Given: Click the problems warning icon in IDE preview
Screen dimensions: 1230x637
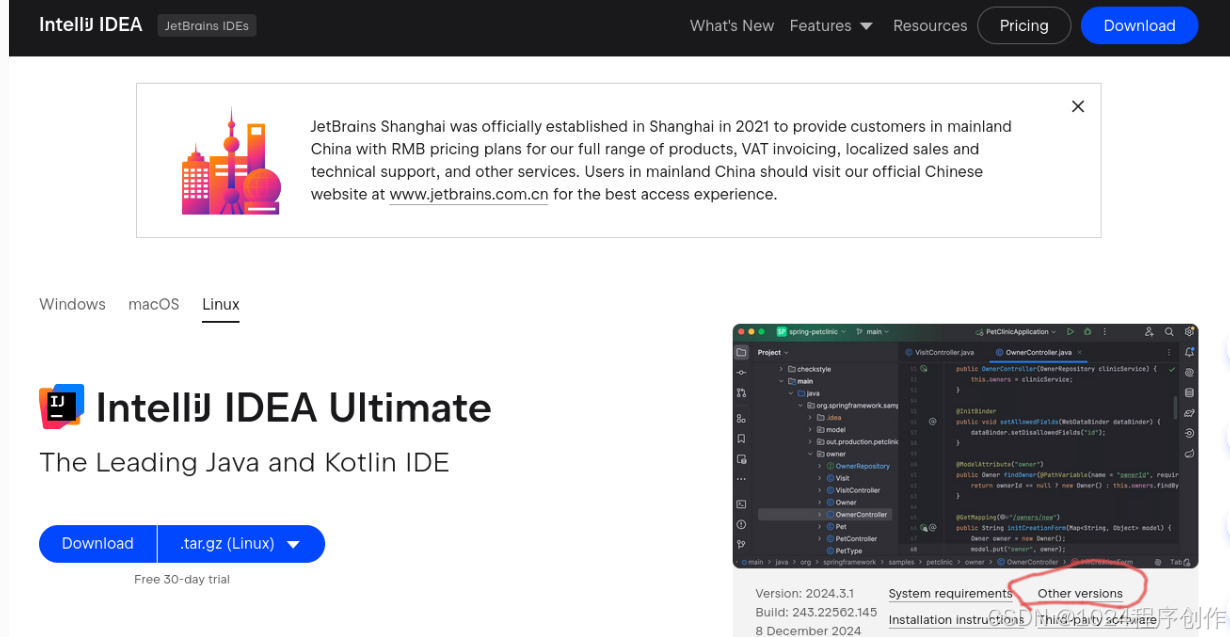Looking at the screenshot, I should click(x=741, y=525).
